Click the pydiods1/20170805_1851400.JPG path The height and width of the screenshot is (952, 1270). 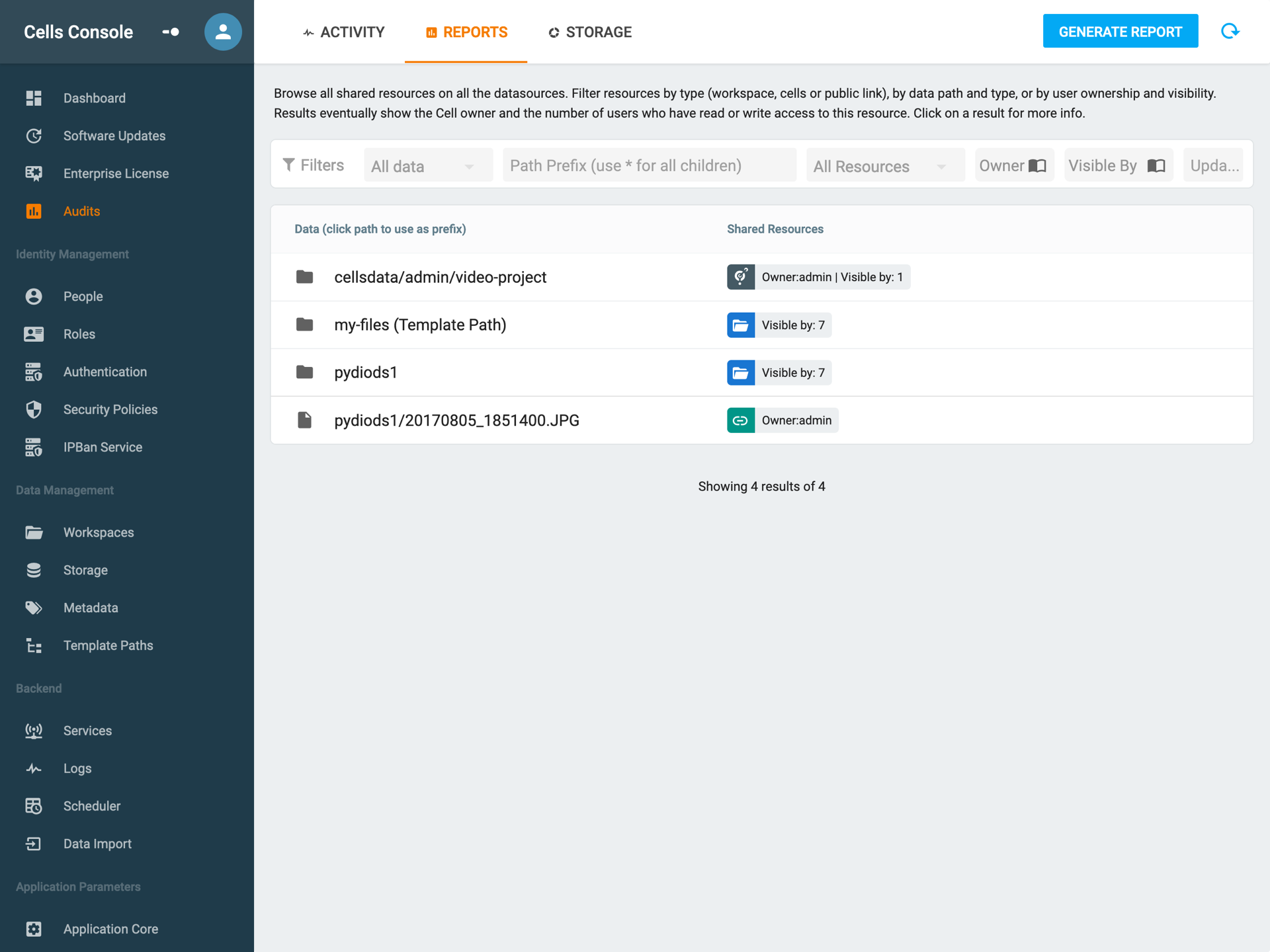(456, 420)
